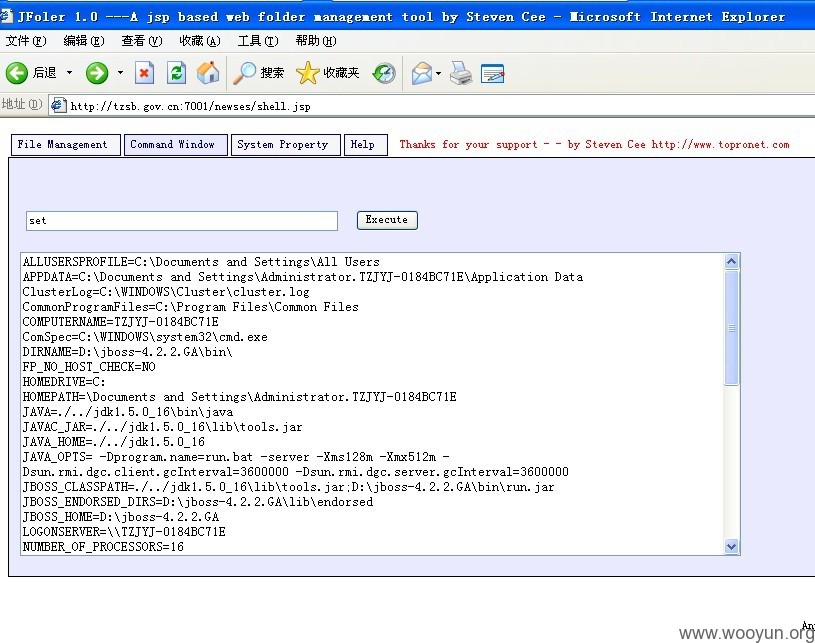Click the output scrollbar up arrow
Image resolution: width=815 pixels, height=643 pixels.
(731, 261)
